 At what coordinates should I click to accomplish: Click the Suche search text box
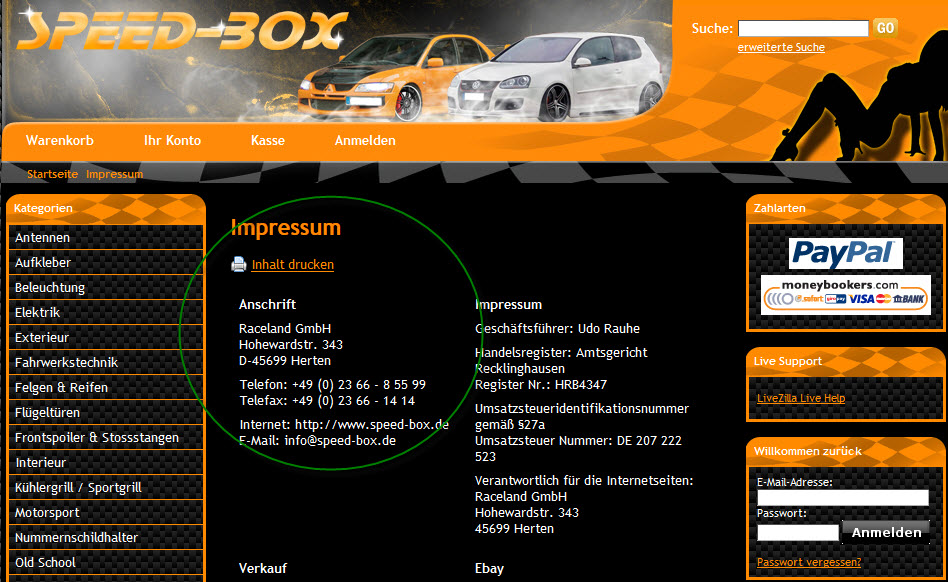[803, 28]
